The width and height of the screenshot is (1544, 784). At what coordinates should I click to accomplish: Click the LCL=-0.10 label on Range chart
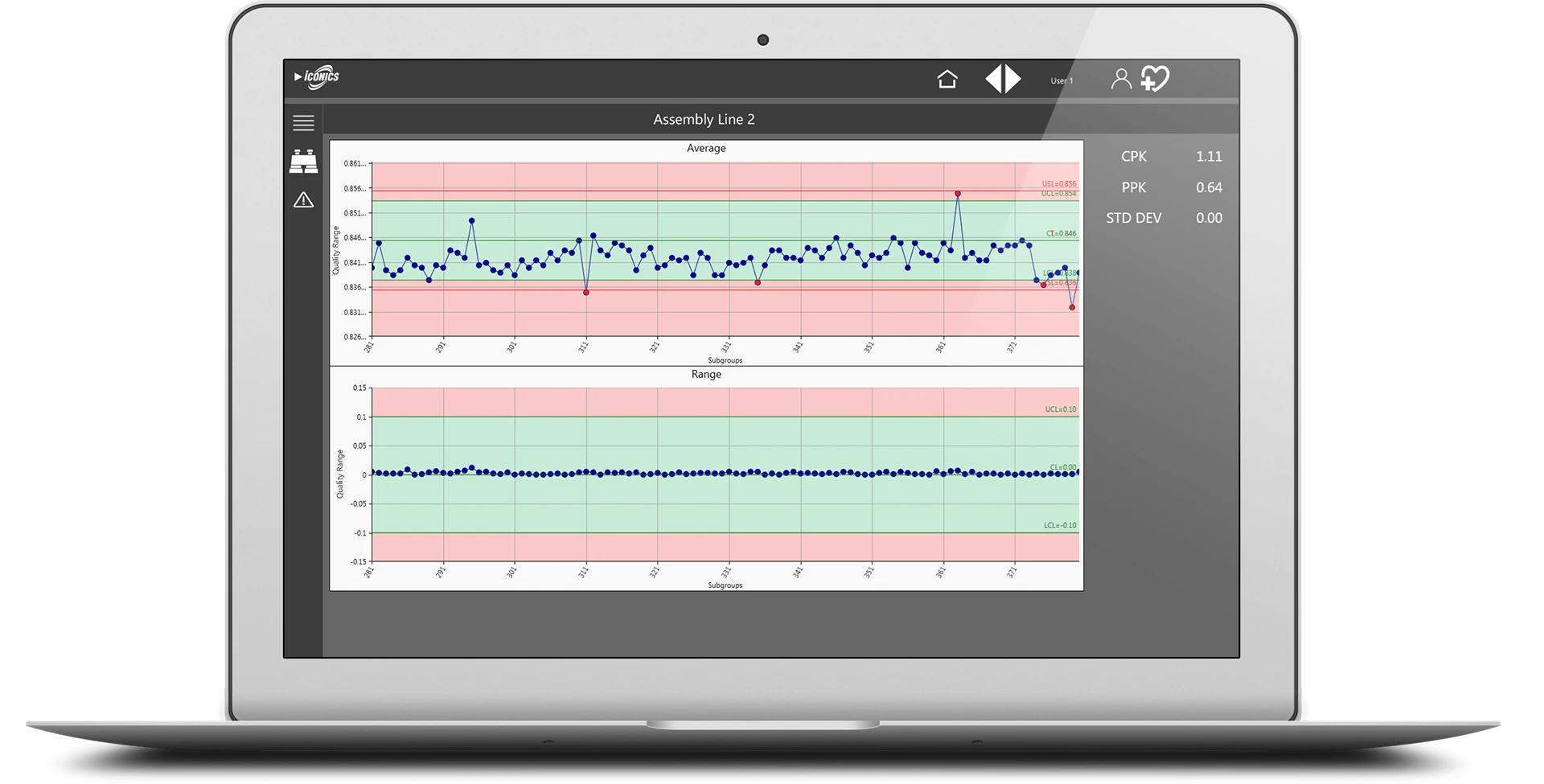point(1060,526)
